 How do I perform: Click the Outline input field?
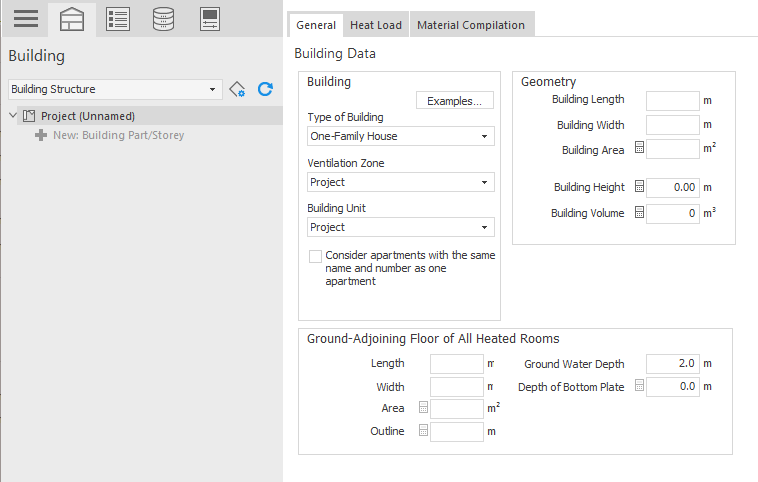(457, 432)
